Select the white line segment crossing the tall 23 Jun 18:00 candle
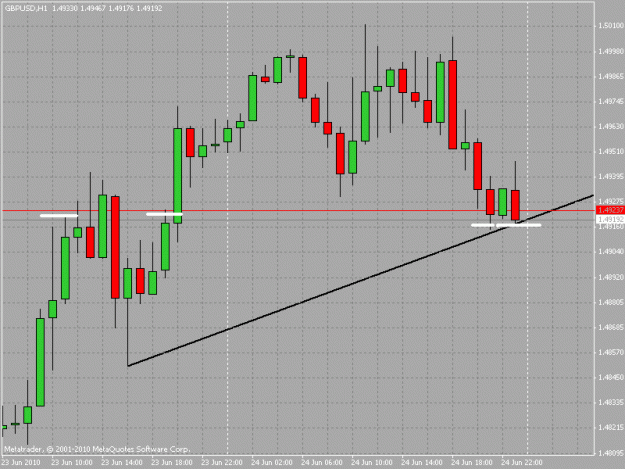 (164, 214)
